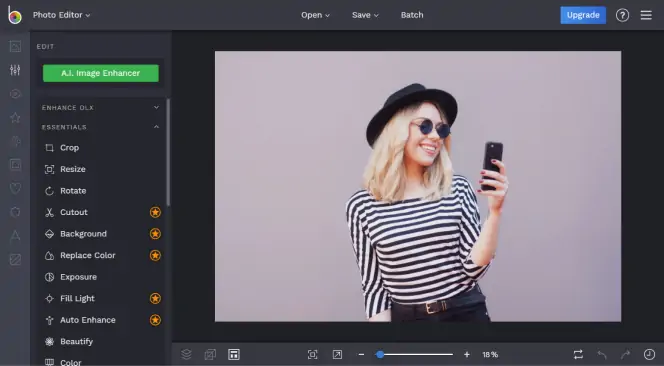Click the help question mark icon
The height and width of the screenshot is (366, 664).
(622, 15)
